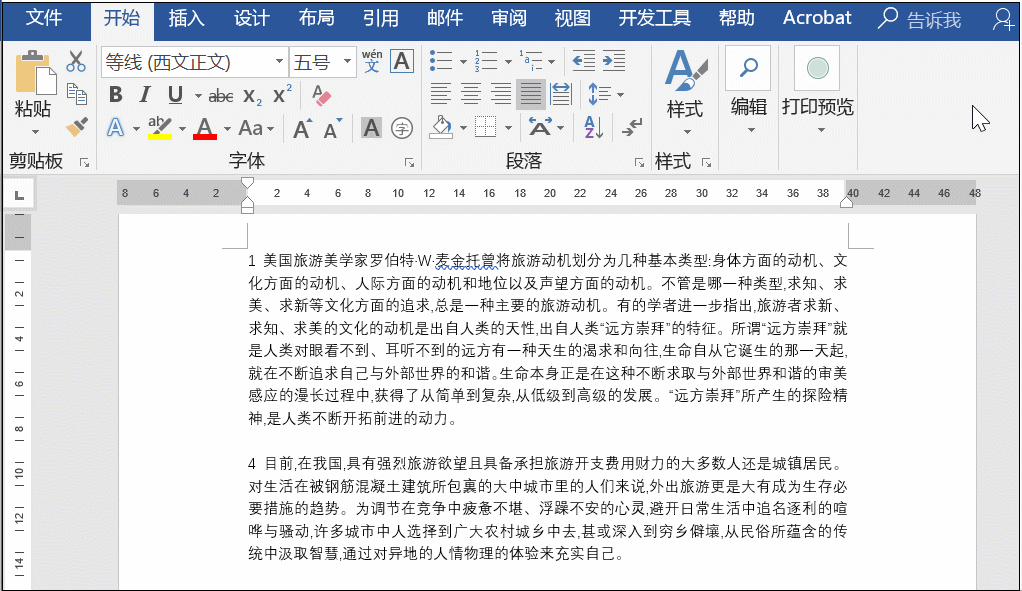This screenshot has width=1022, height=591.
Task: Toggle the numbered list formatting
Action: (487, 60)
